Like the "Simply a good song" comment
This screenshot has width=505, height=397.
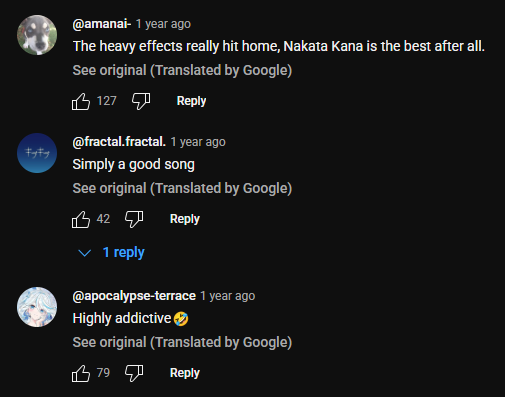(x=81, y=219)
